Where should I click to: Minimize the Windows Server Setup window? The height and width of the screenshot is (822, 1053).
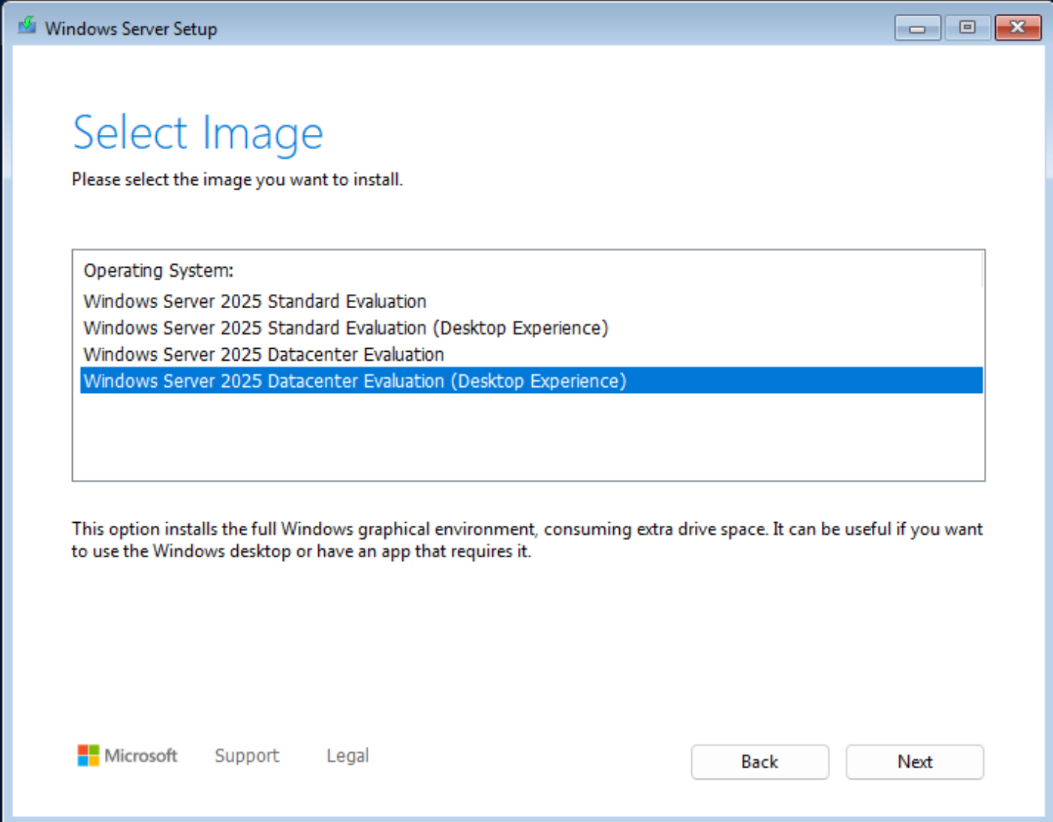pyautogui.click(x=917, y=28)
